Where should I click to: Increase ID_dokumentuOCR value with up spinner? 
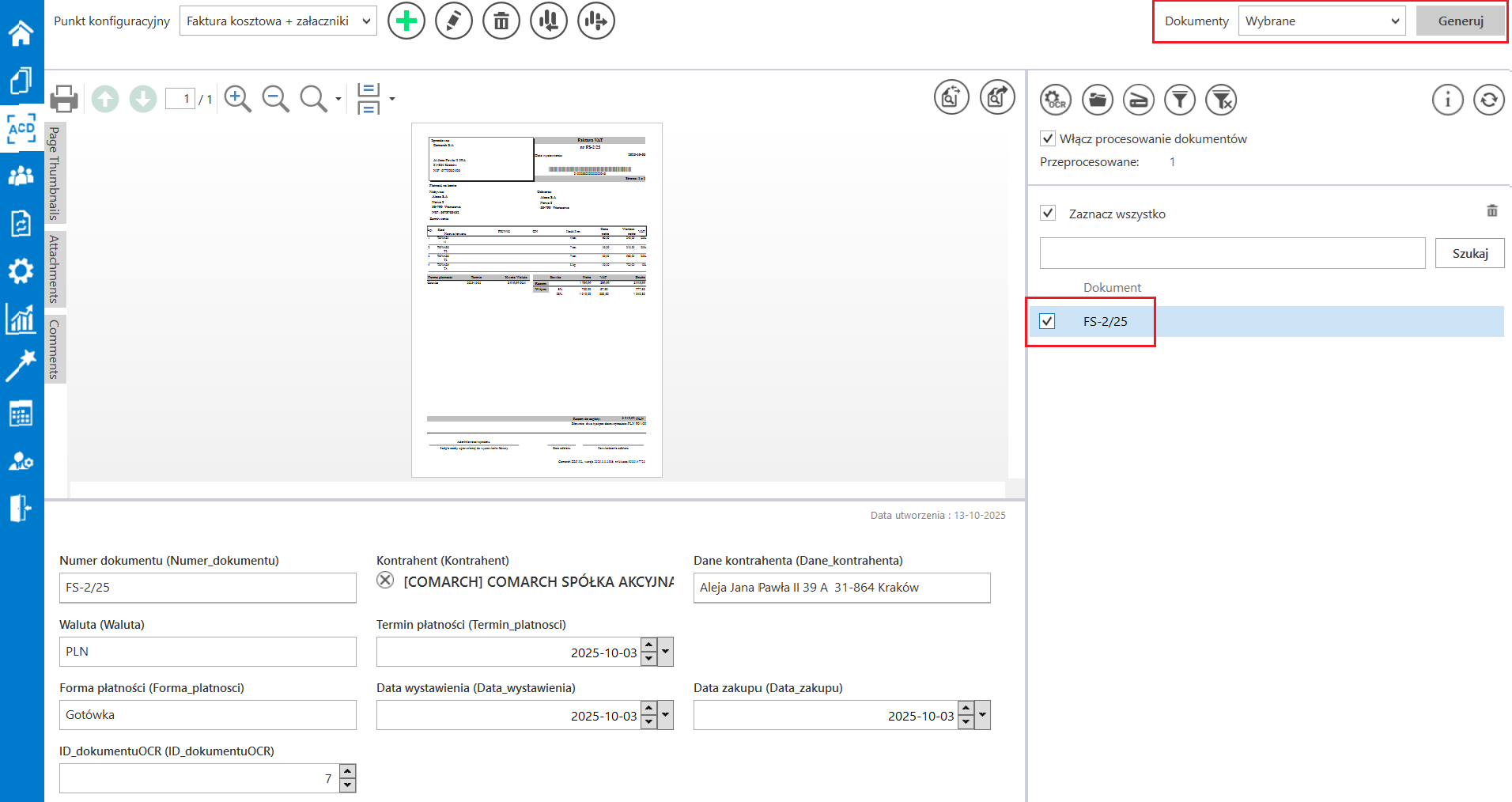(x=348, y=771)
